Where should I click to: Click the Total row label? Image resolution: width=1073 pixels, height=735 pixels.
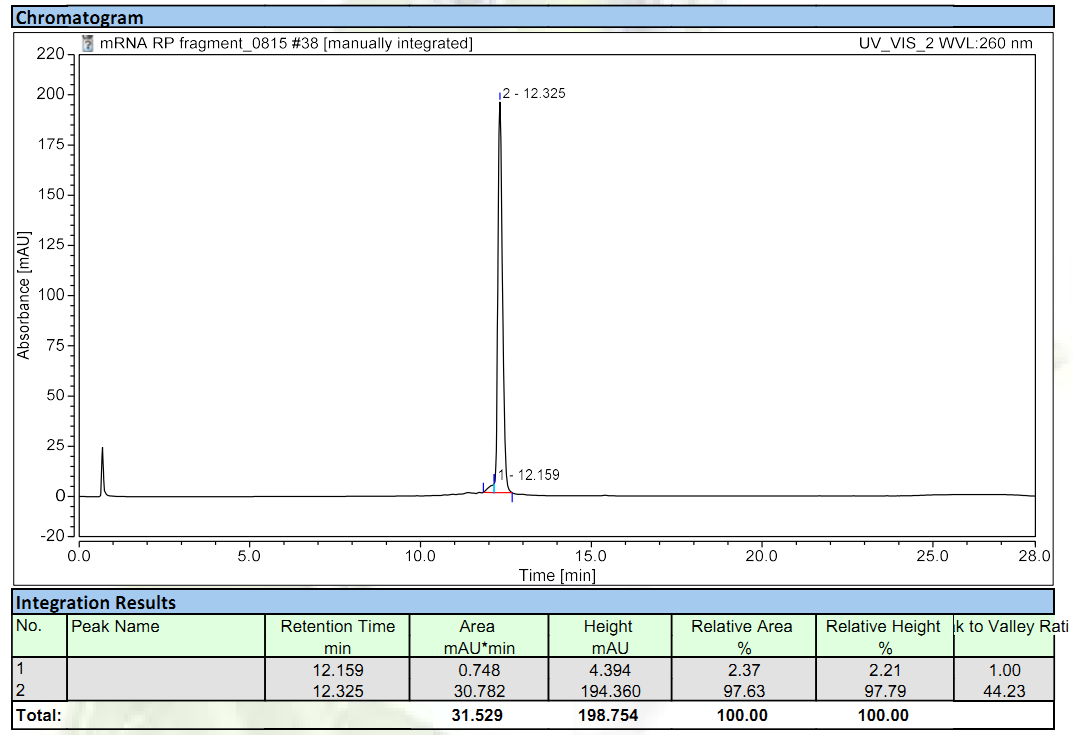coord(39,715)
